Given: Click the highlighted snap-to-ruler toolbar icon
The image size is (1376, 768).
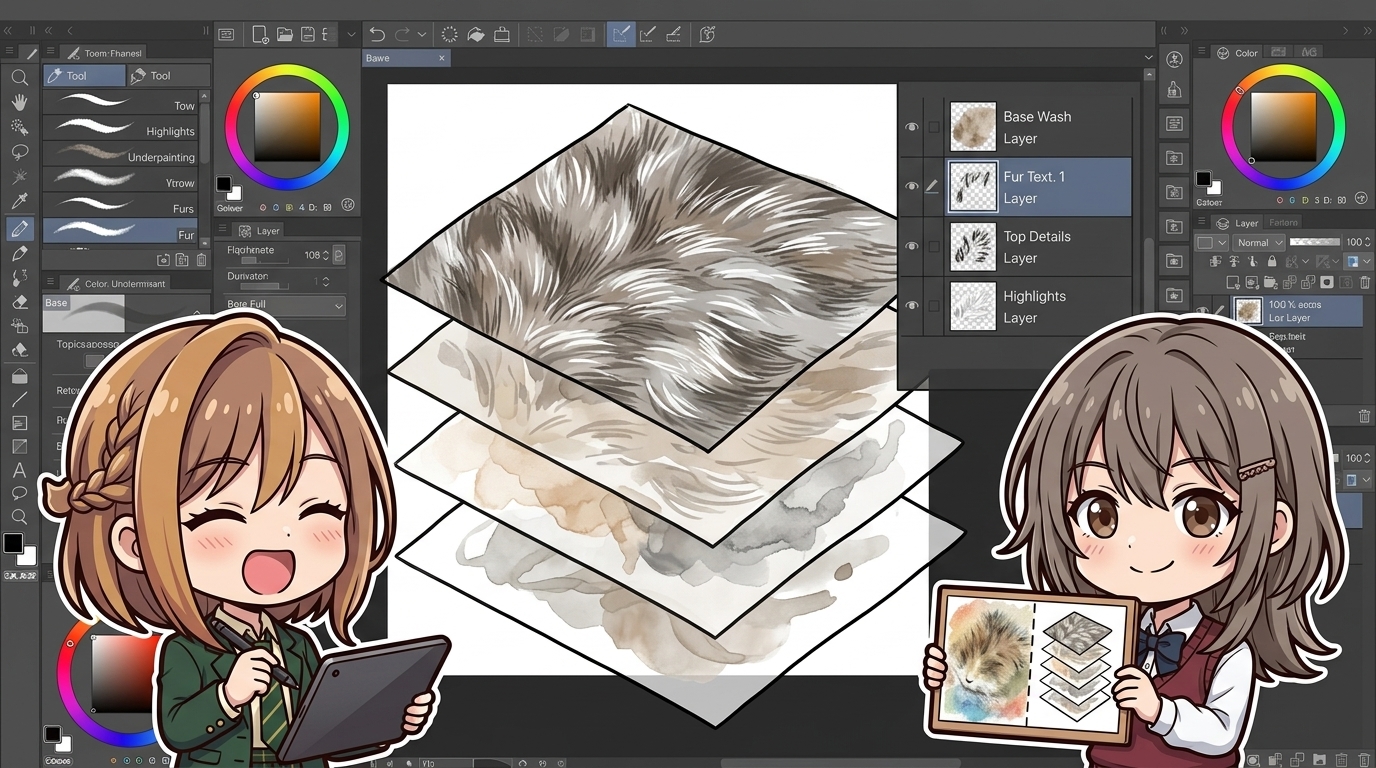Looking at the screenshot, I should pyautogui.click(x=621, y=34).
